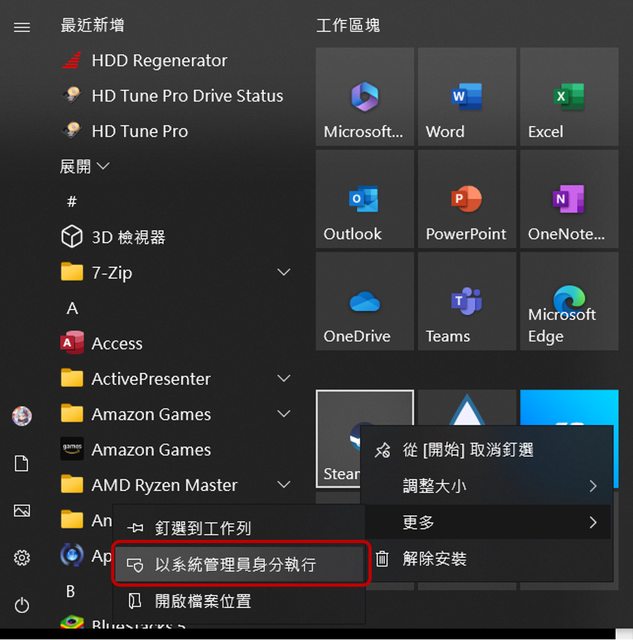Open HDD Regenerator from recently added
The image size is (633, 640).
[159, 61]
